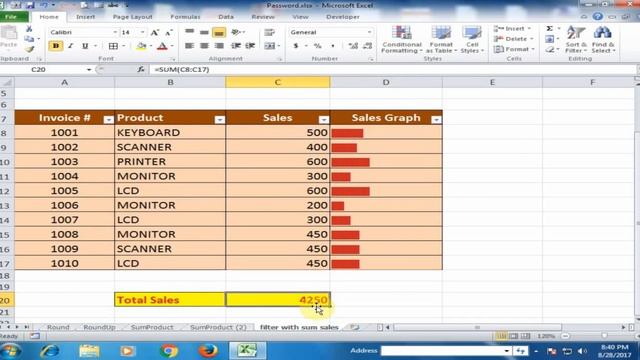Switch to the Data tab
Viewport: 640px width, 360px height.
click(226, 17)
